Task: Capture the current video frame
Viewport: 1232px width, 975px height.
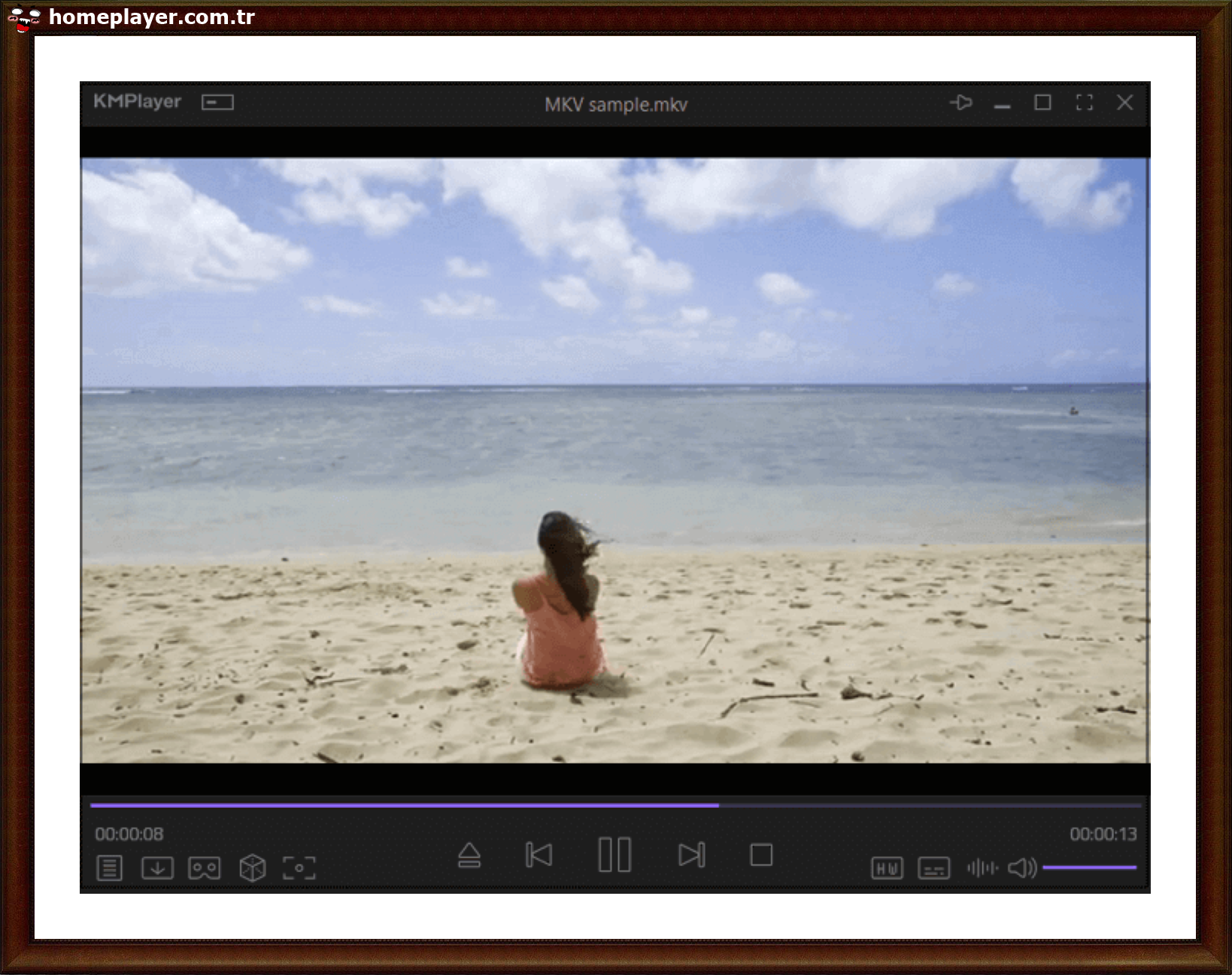Action: 300,867
